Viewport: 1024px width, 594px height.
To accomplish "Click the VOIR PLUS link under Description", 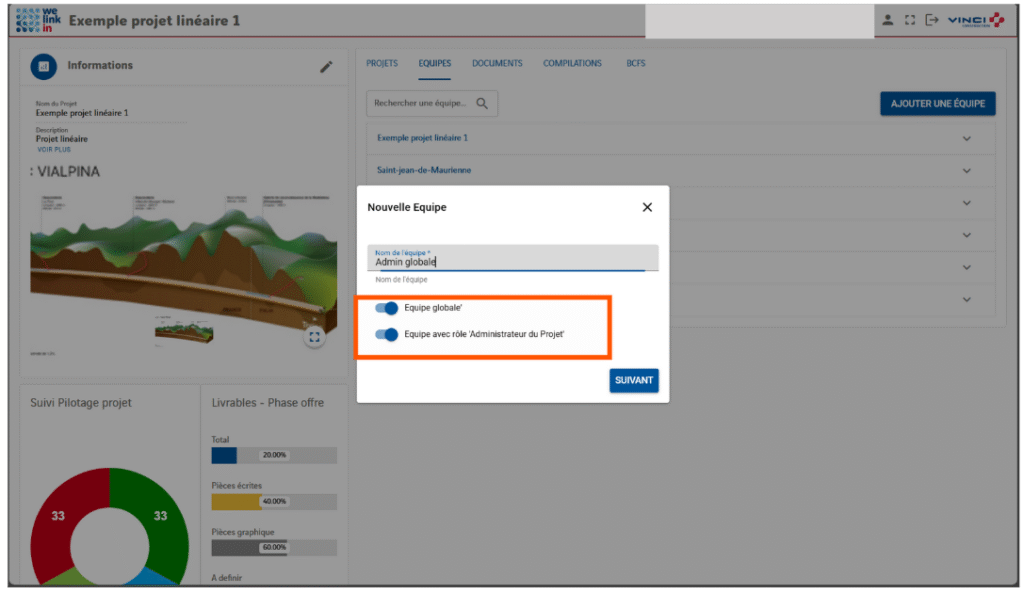I will point(52,150).
